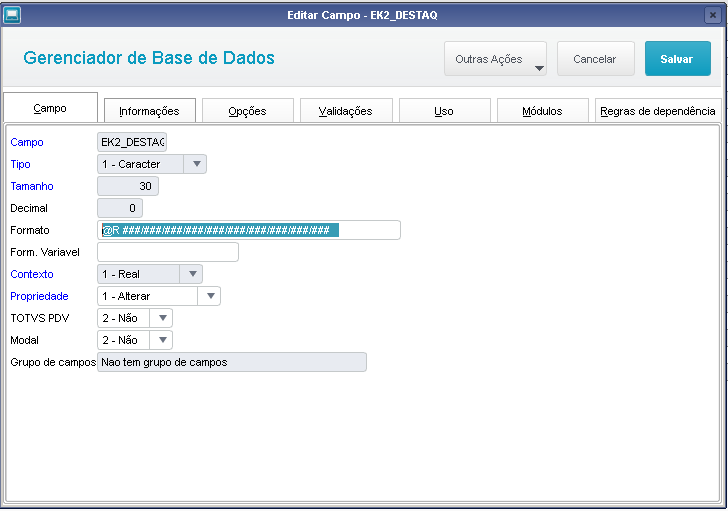Close the Editar Campo window
The image size is (728, 511).
pos(713,15)
